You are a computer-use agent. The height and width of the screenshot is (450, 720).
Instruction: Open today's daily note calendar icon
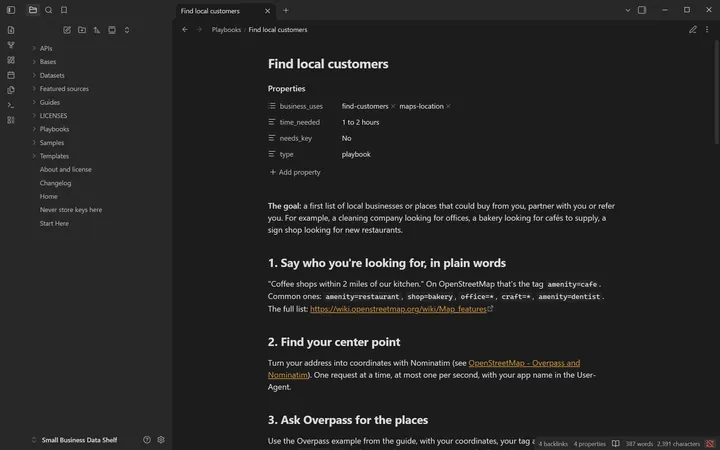(x=11, y=75)
